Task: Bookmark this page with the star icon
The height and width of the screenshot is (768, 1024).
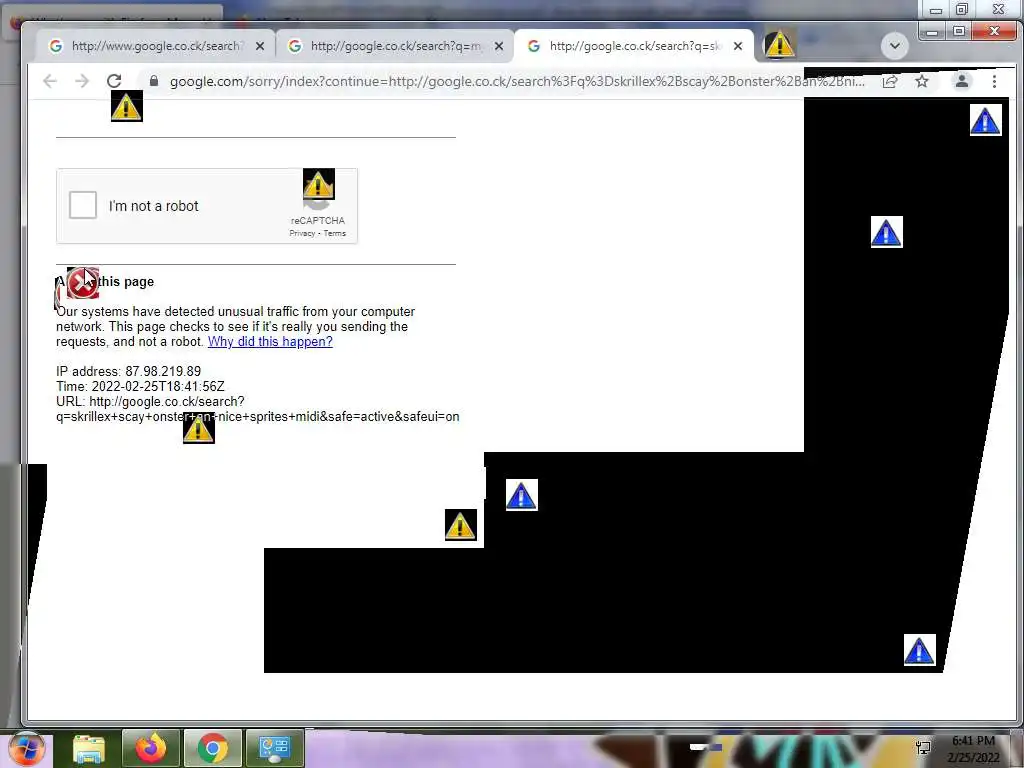Action: [921, 82]
